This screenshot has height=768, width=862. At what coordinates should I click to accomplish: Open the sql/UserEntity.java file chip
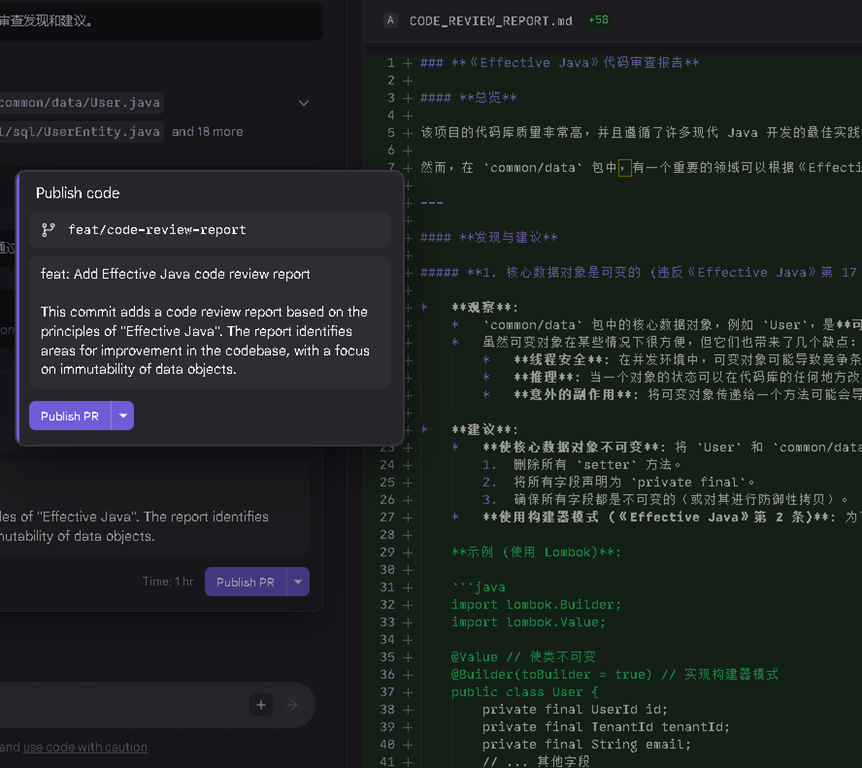tap(80, 132)
